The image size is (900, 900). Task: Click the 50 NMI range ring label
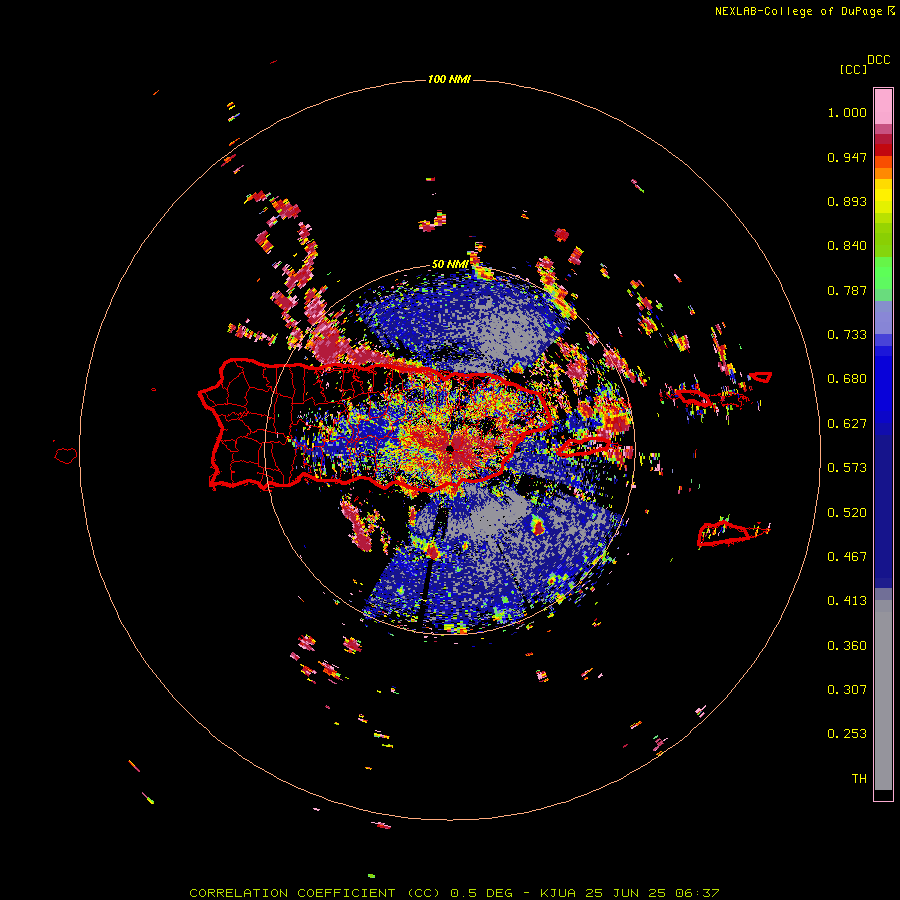click(449, 265)
